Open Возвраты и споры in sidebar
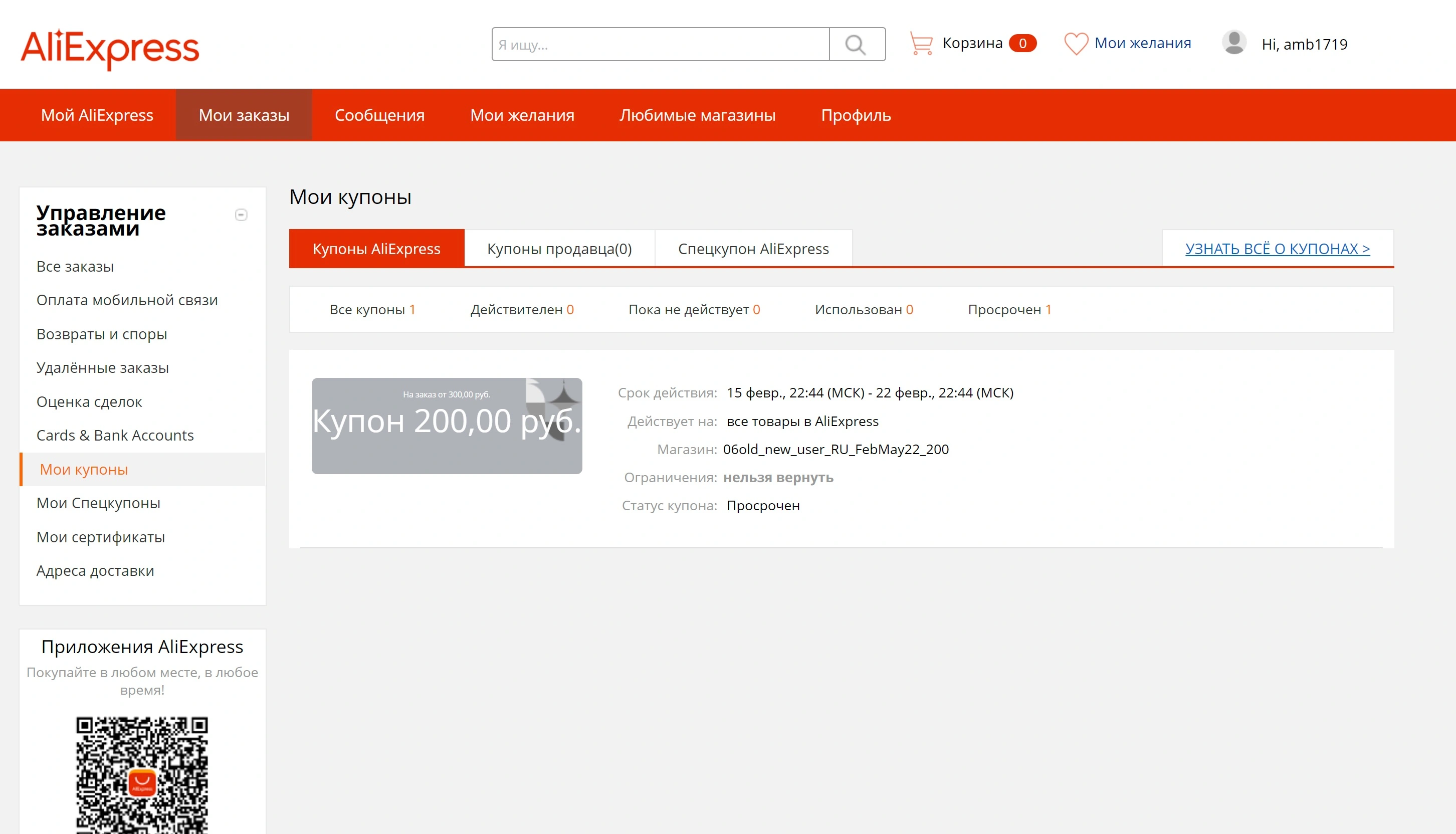 [x=102, y=334]
